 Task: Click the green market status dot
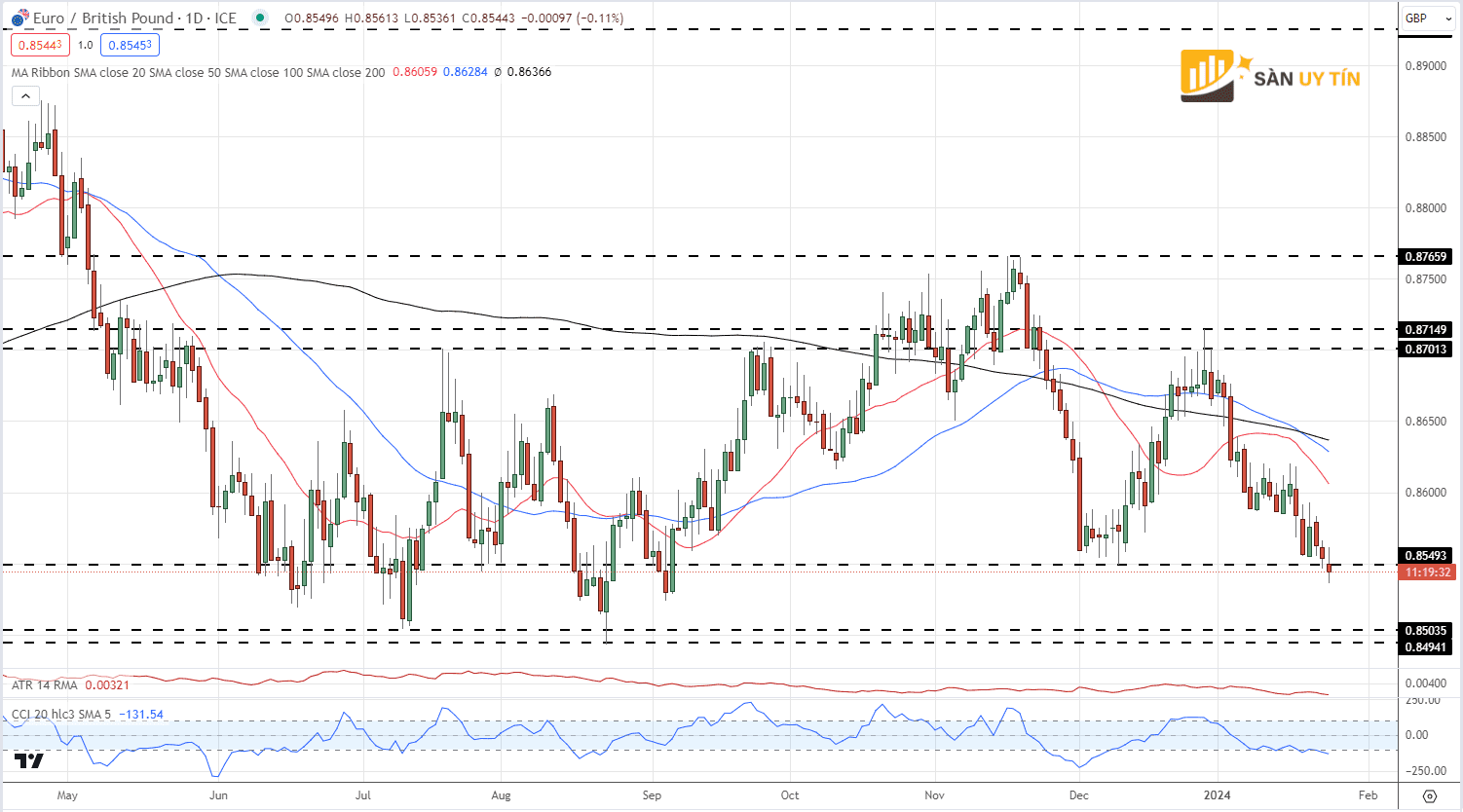[x=258, y=18]
